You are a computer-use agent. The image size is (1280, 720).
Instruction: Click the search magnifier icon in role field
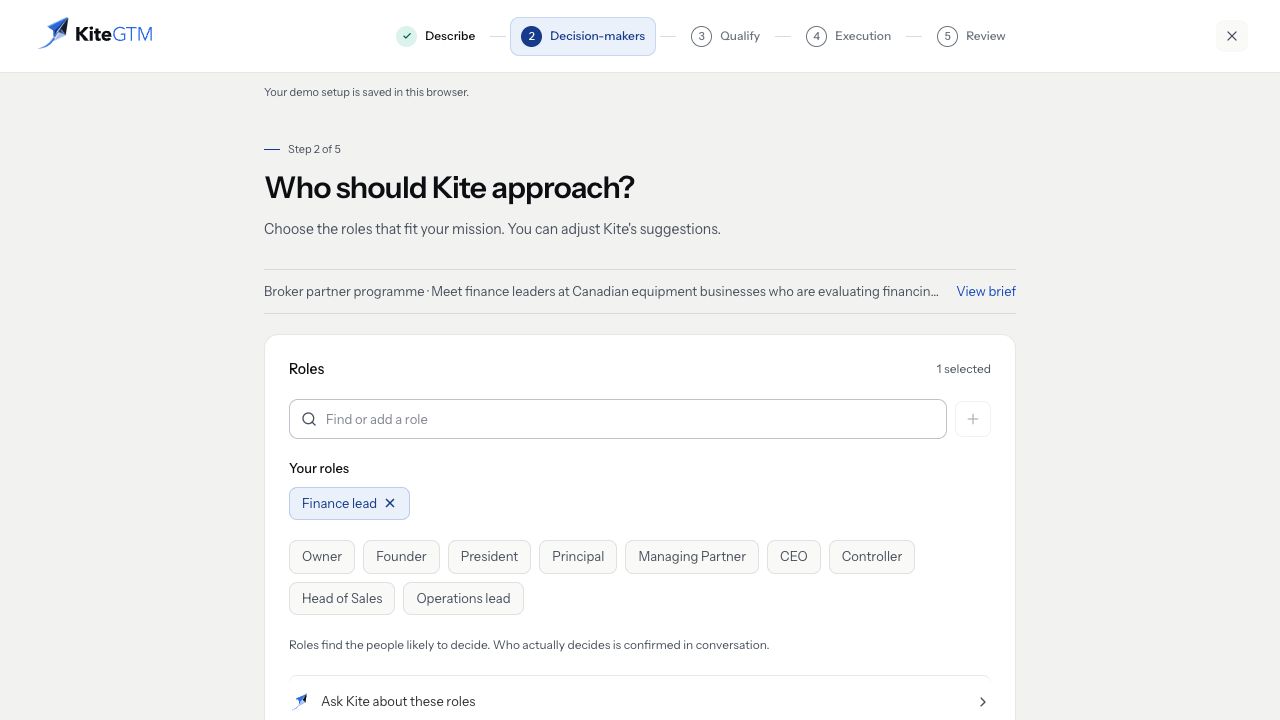coord(309,419)
